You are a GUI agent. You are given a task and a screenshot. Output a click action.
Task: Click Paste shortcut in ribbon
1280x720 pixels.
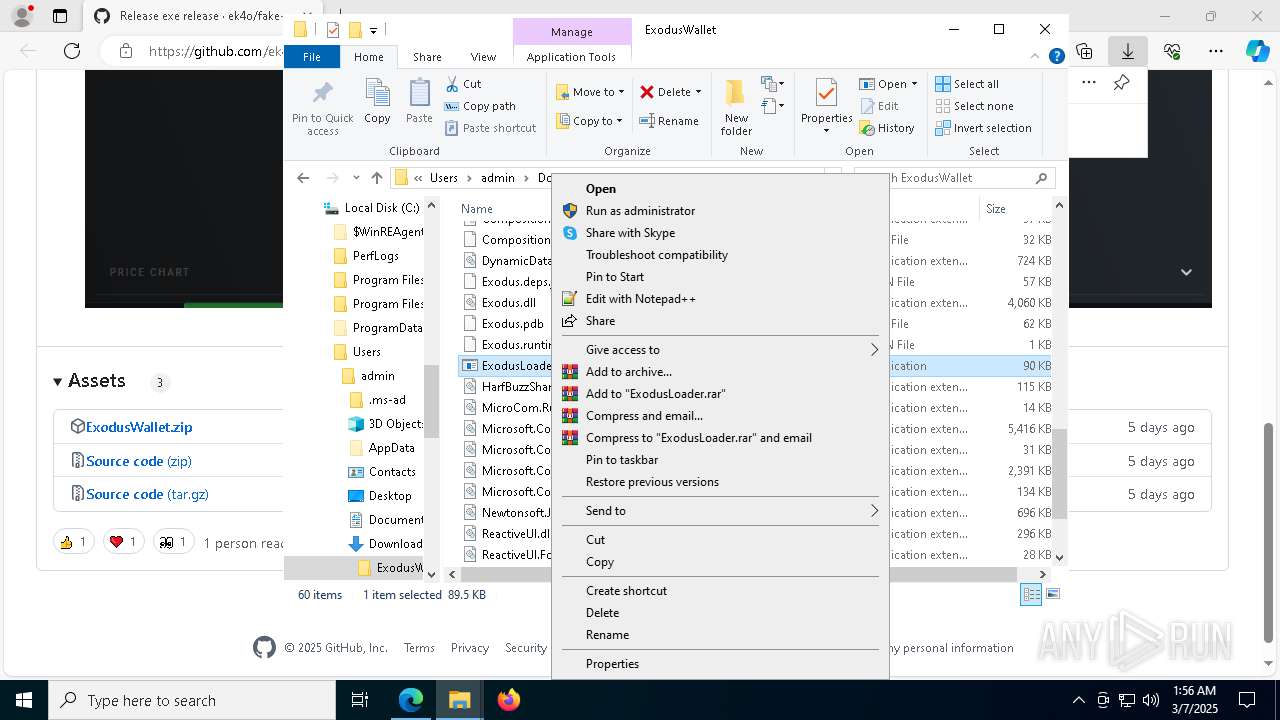490,128
